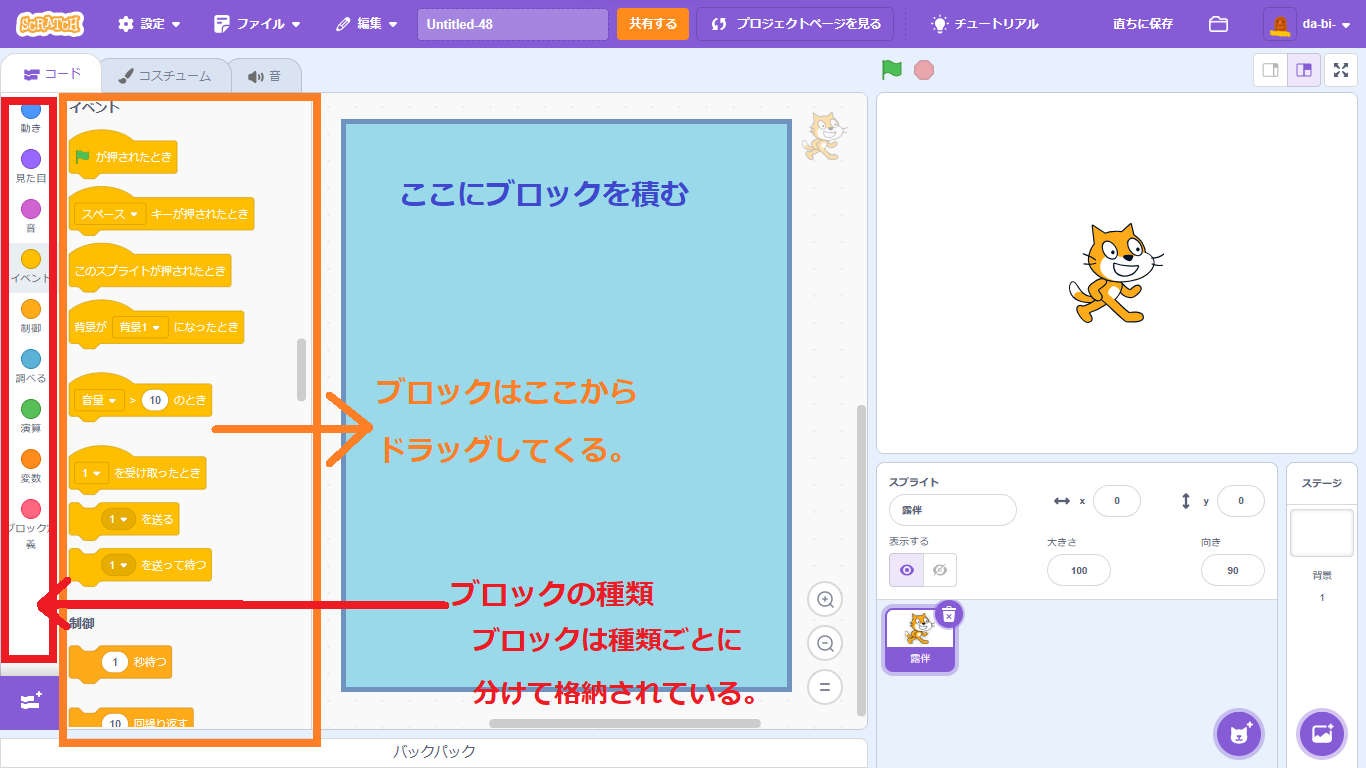Click the project title field Untitled-48
The width and height of the screenshot is (1366, 768).
(512, 24)
